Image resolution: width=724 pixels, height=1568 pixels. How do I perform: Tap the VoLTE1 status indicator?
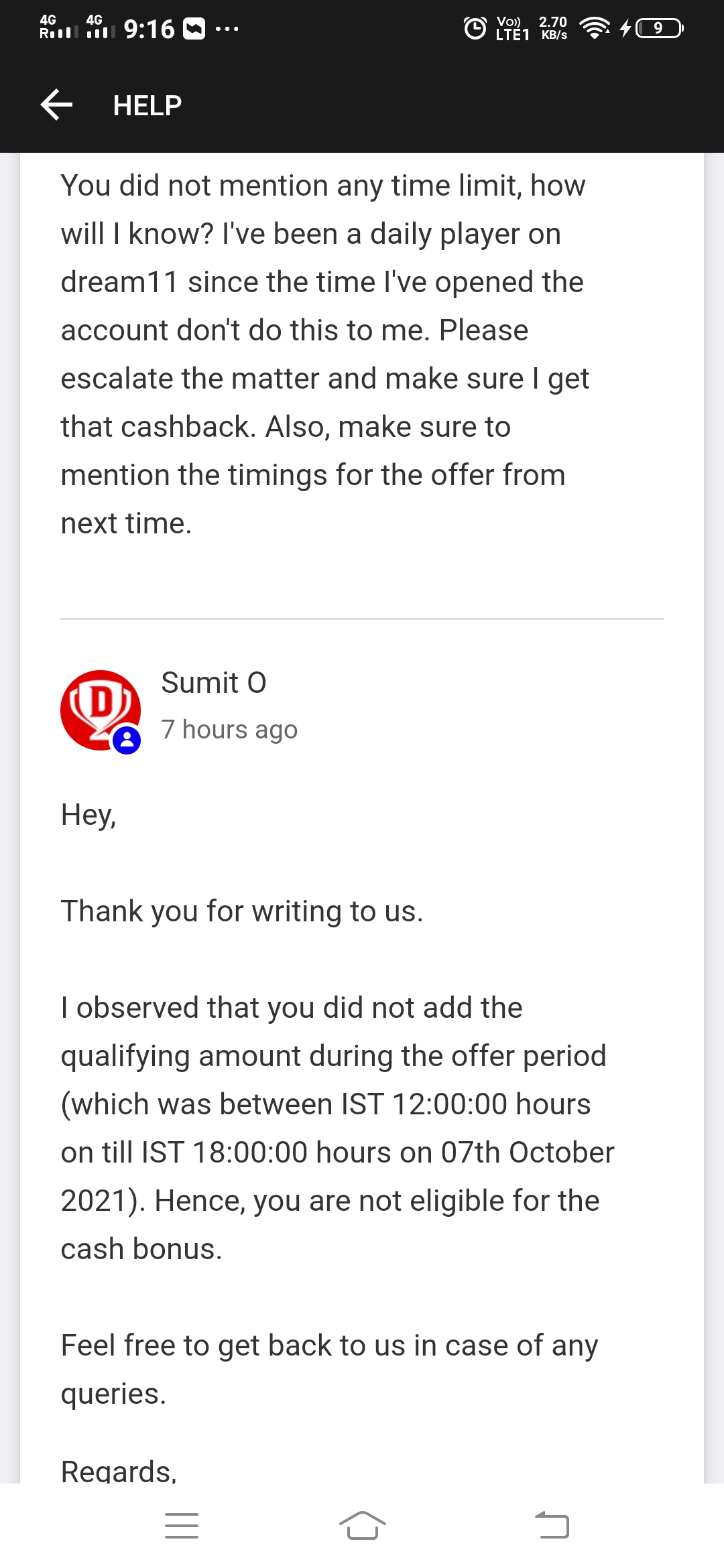tap(512, 28)
